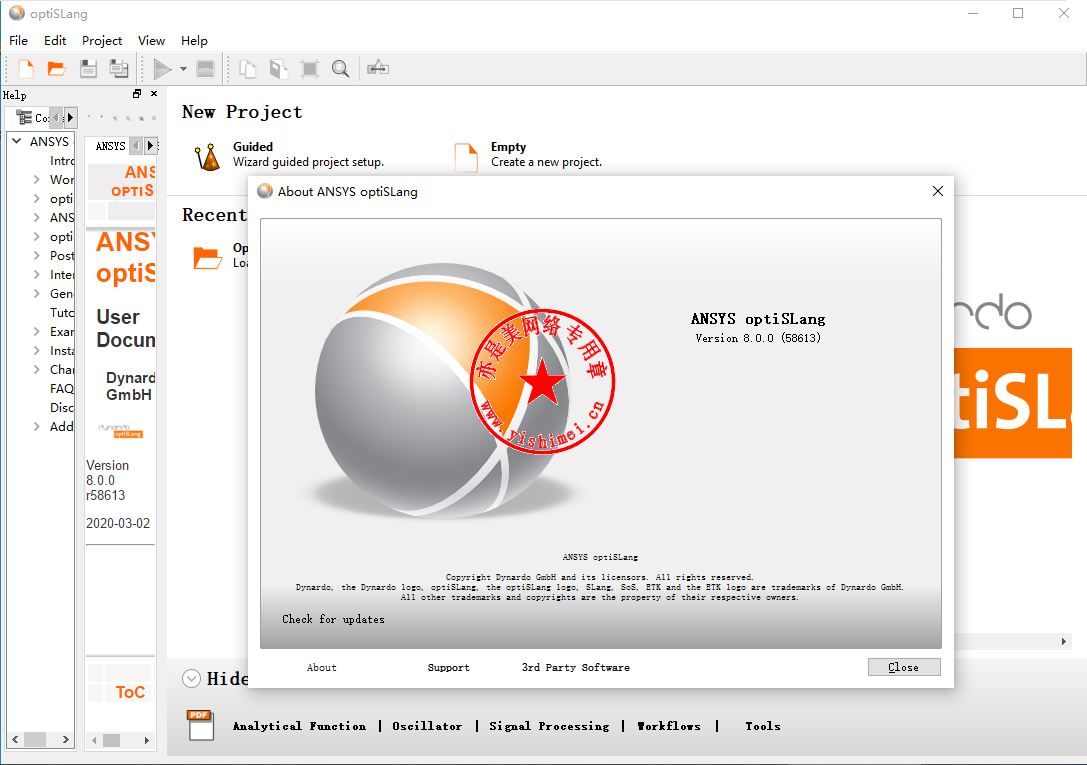Expand the 'Post' help tree node
This screenshot has width=1087, height=765.
point(36,256)
